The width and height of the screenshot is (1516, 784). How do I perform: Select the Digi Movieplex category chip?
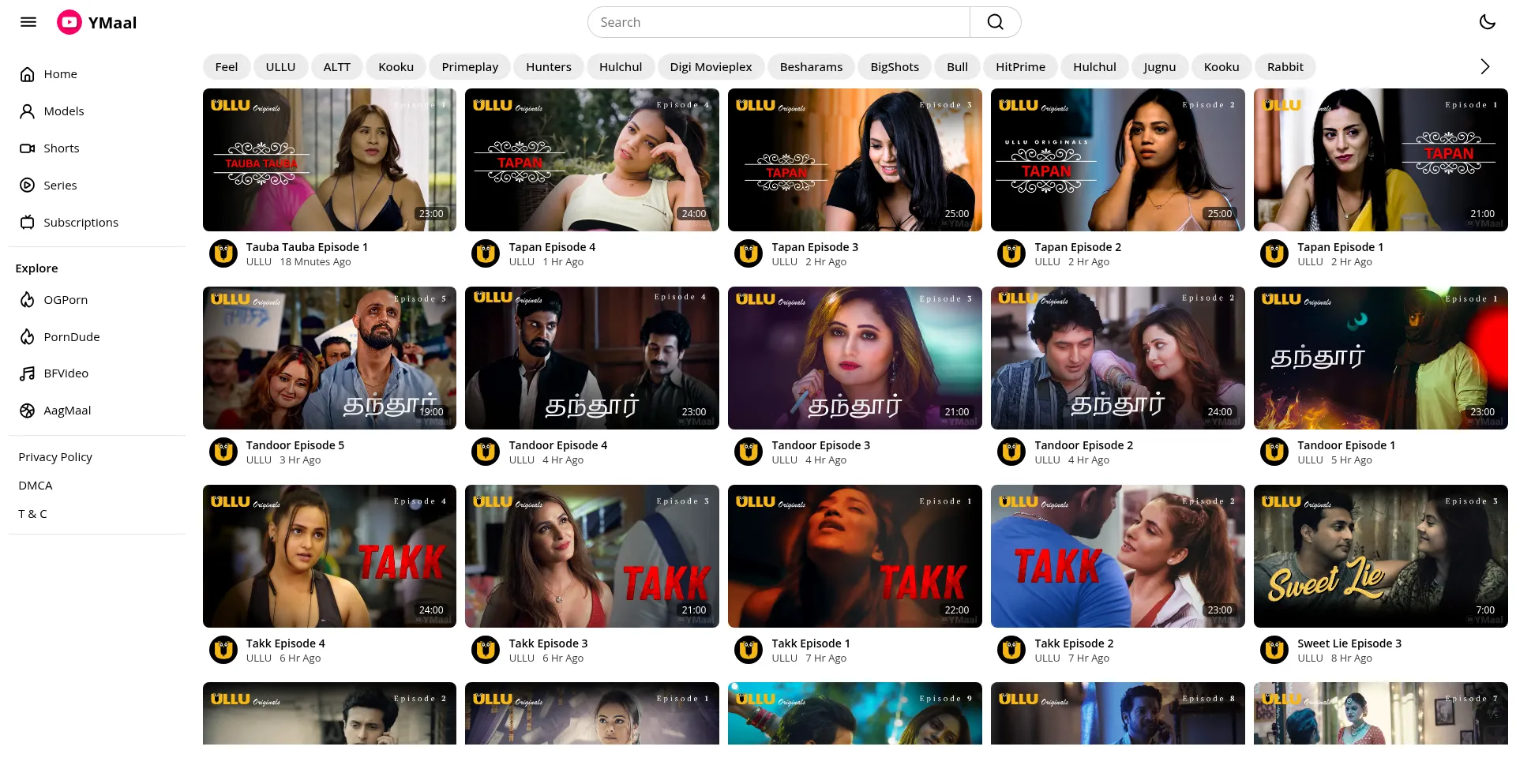711,67
